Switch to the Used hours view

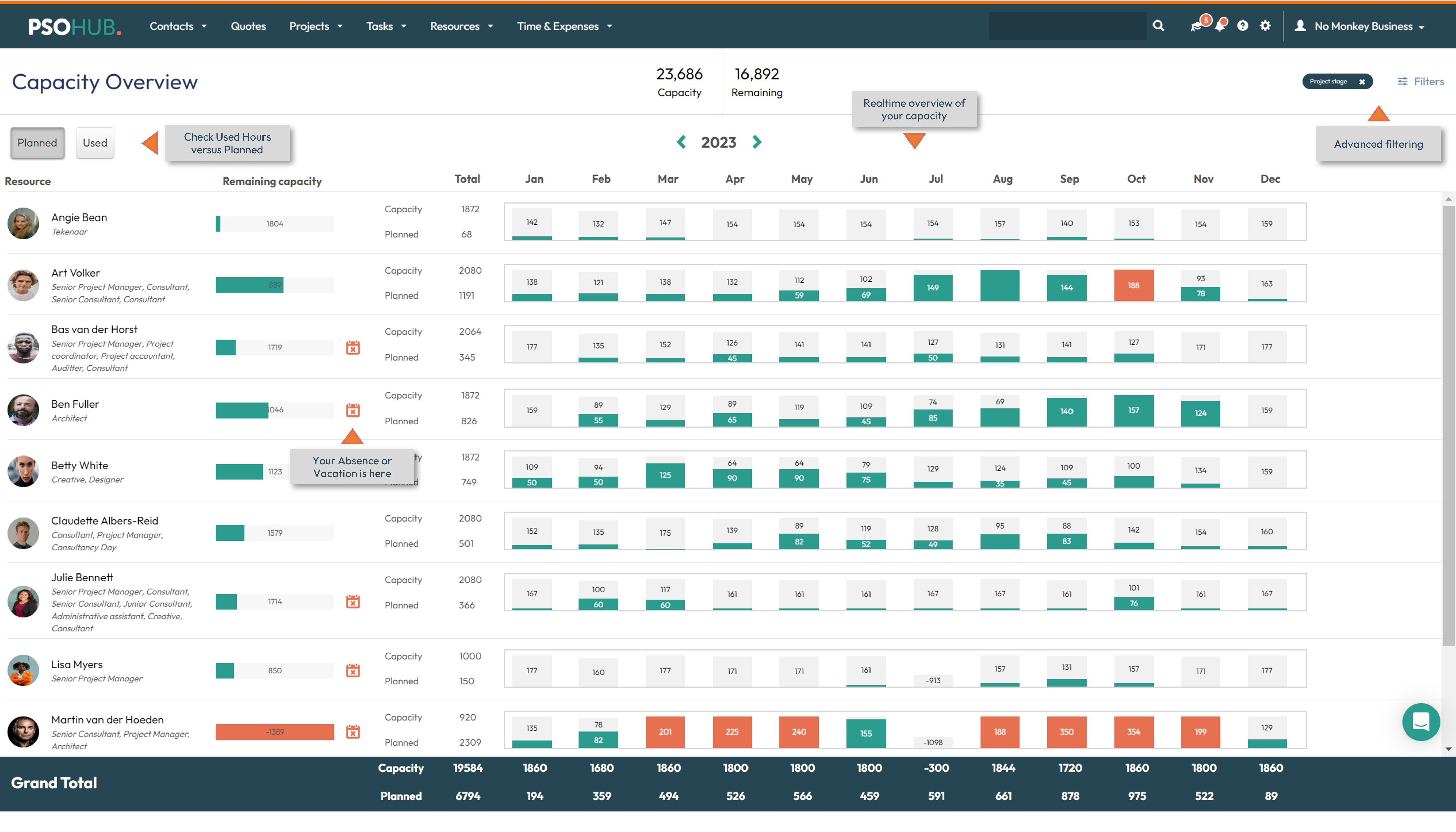tap(95, 143)
